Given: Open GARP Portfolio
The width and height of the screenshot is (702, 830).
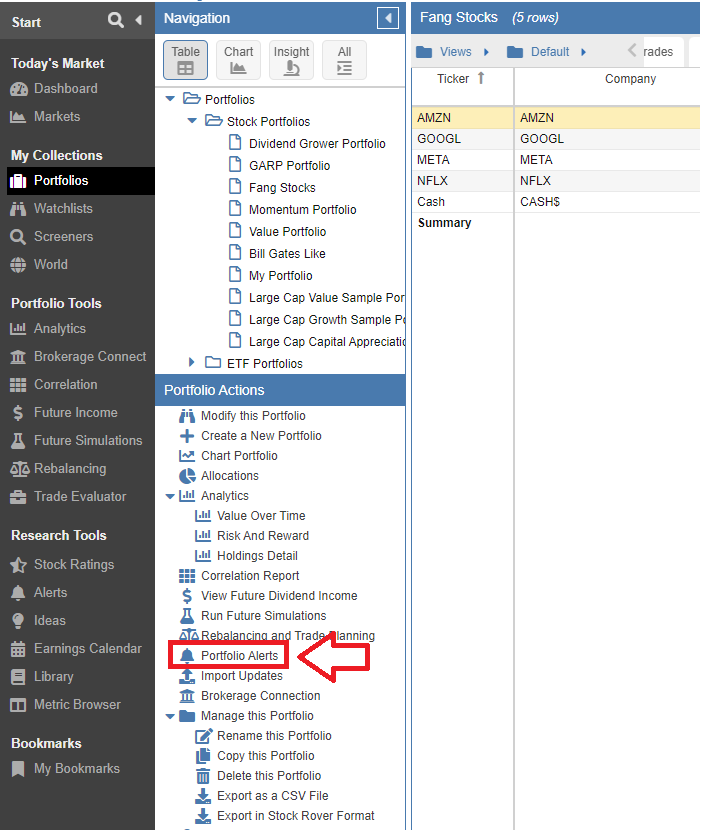Looking at the screenshot, I should (x=289, y=166).
